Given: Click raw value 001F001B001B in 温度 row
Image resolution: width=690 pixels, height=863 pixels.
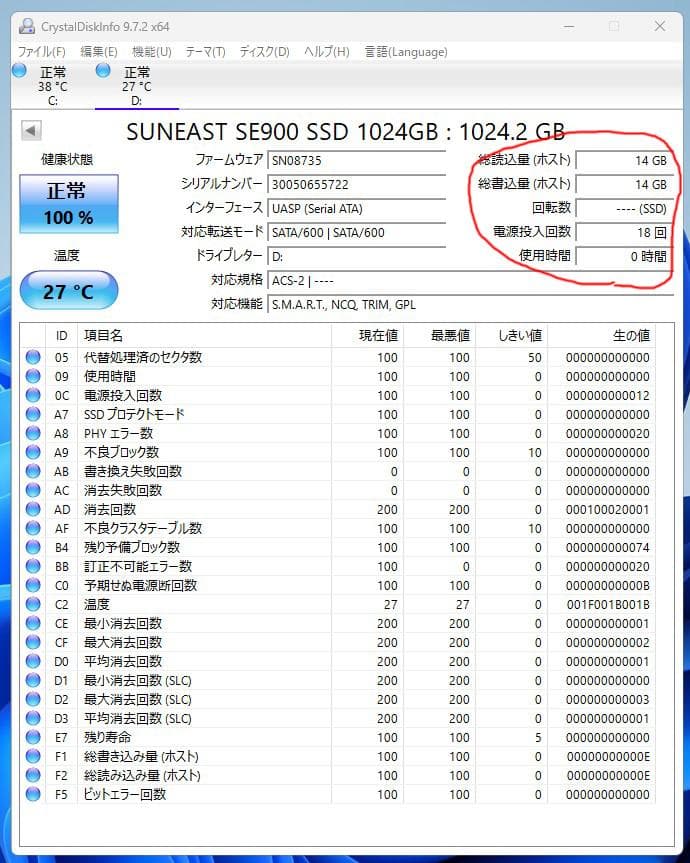Looking at the screenshot, I should [x=608, y=604].
